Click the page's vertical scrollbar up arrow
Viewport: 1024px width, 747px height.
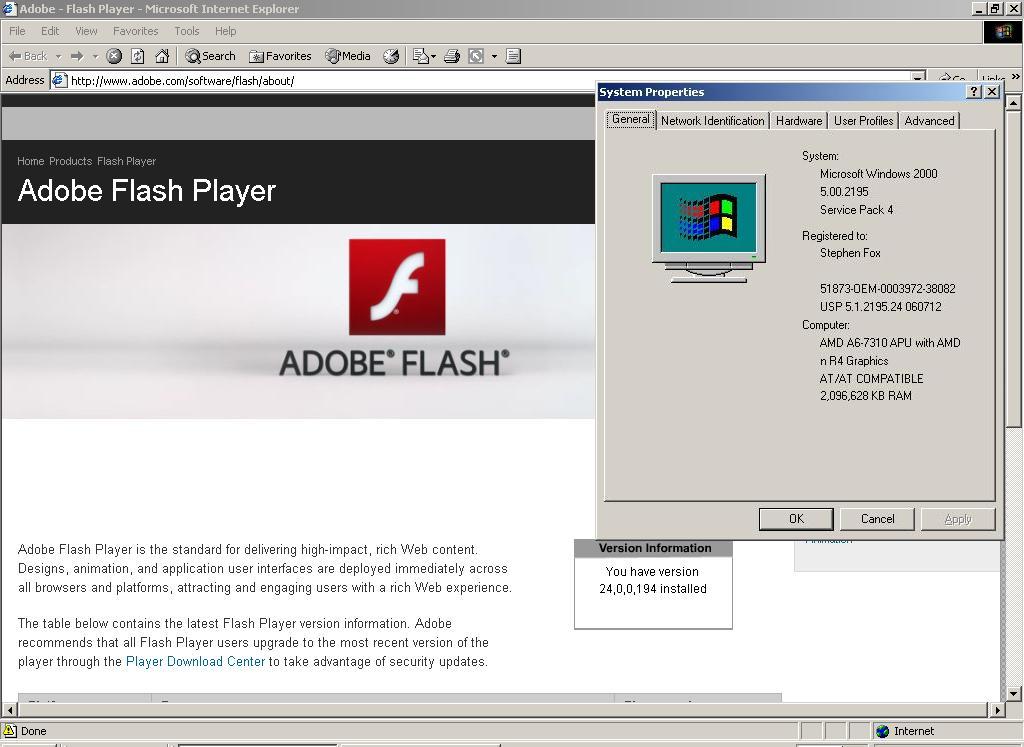(x=1013, y=103)
